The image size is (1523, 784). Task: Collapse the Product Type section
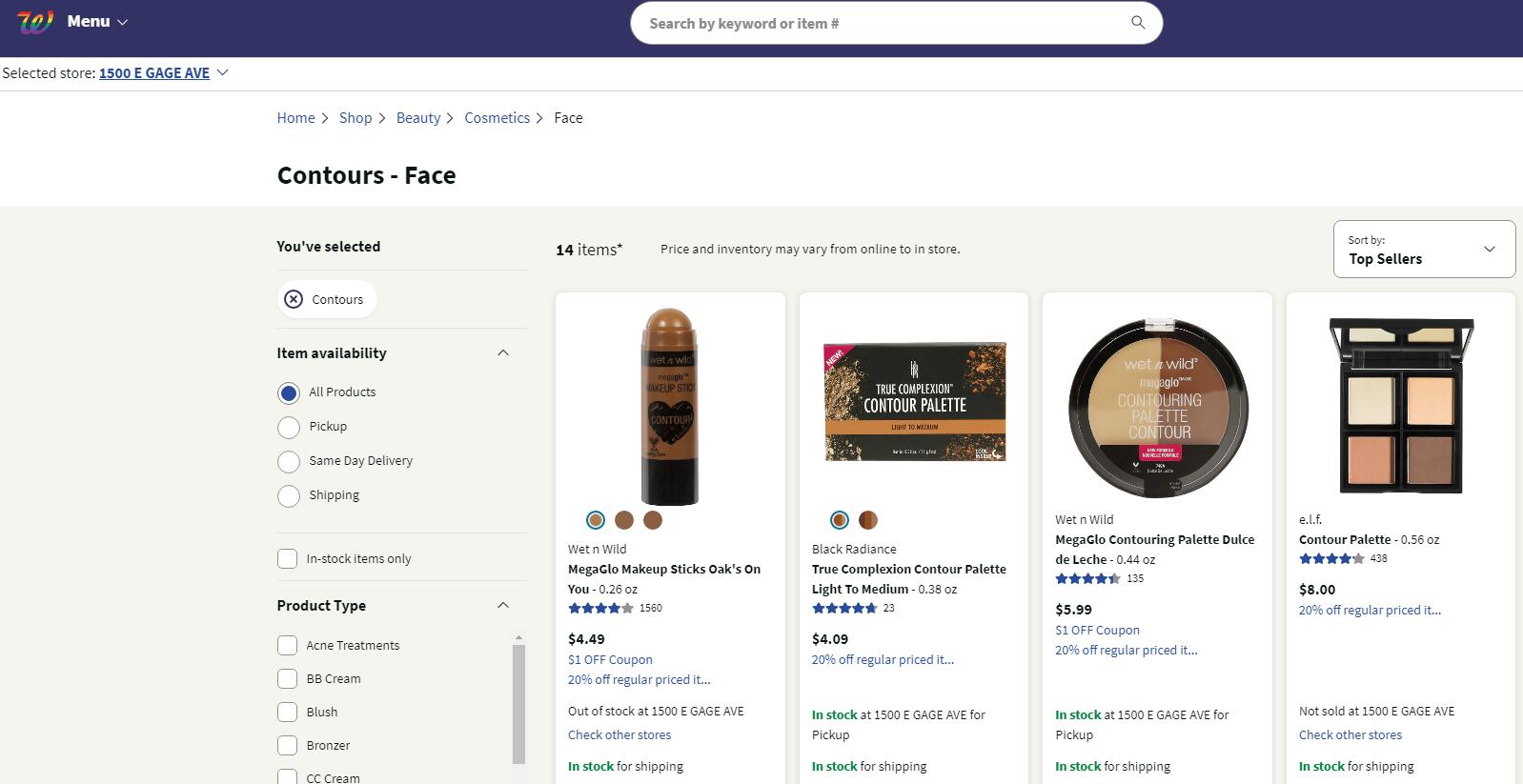[x=503, y=606]
